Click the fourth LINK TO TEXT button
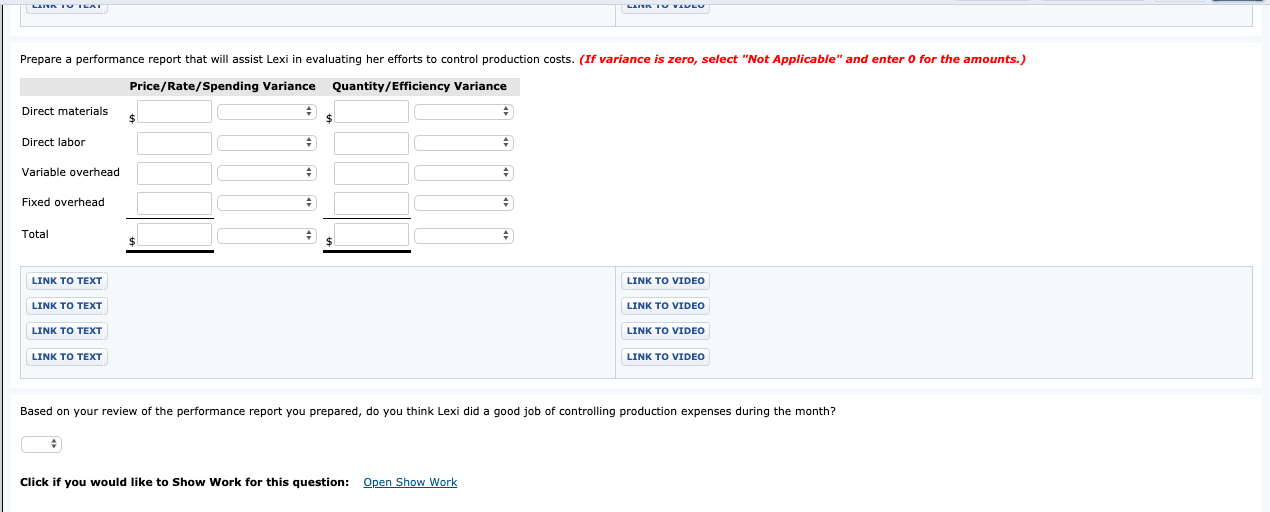This screenshot has width=1270, height=512. [67, 357]
